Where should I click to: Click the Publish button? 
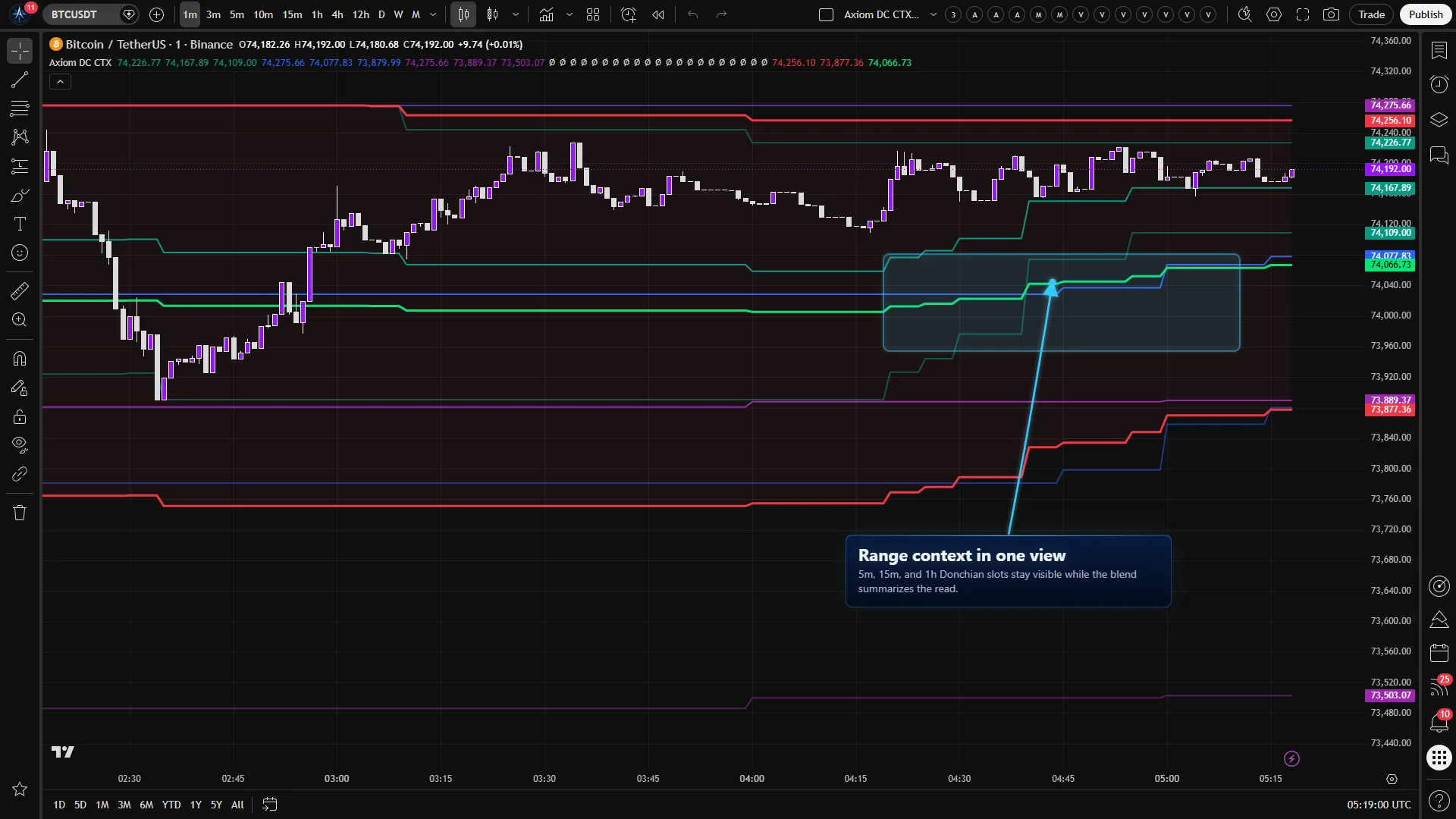[x=1426, y=14]
